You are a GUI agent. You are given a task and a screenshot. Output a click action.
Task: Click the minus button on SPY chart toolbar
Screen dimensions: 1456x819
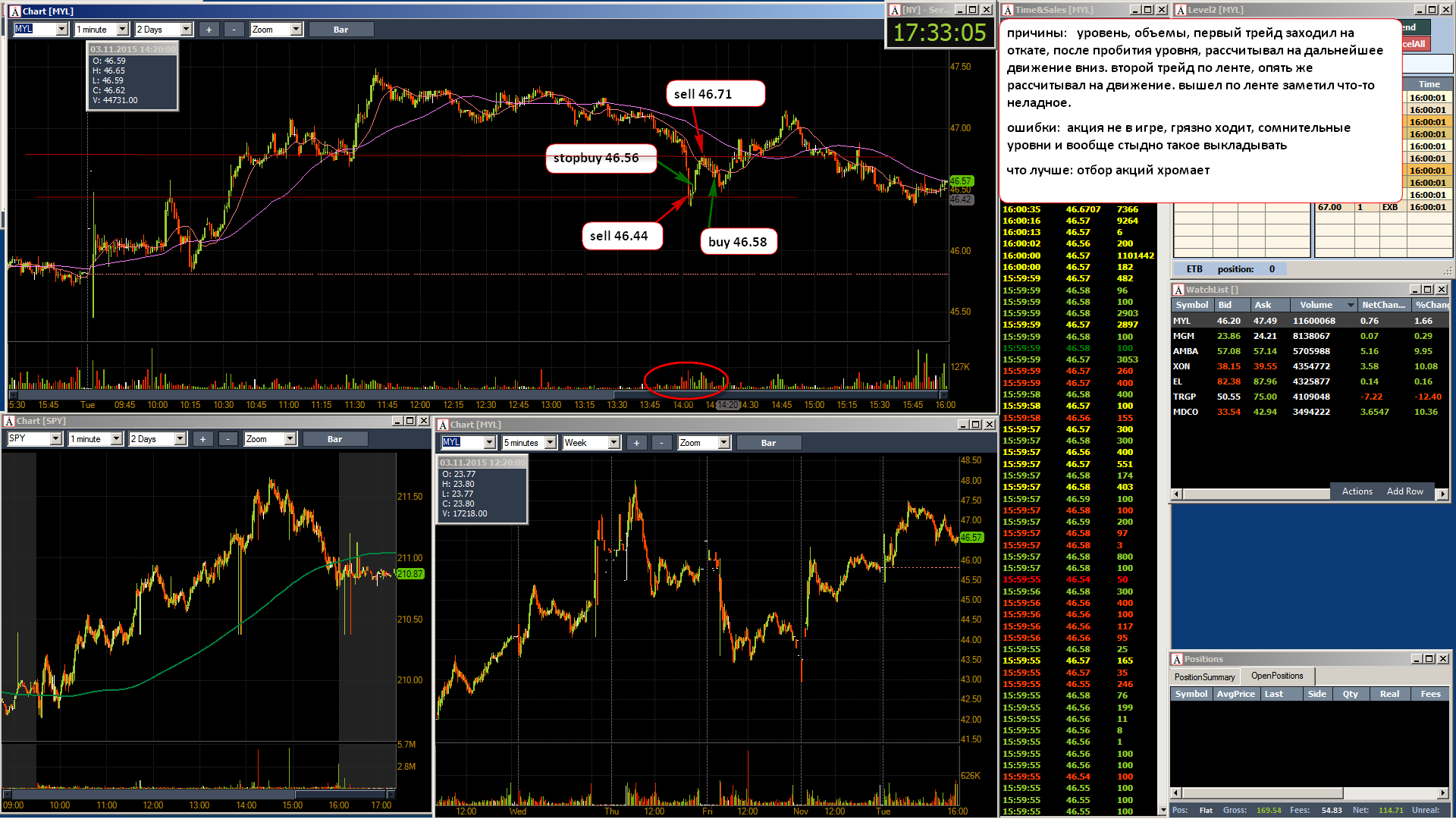point(228,439)
